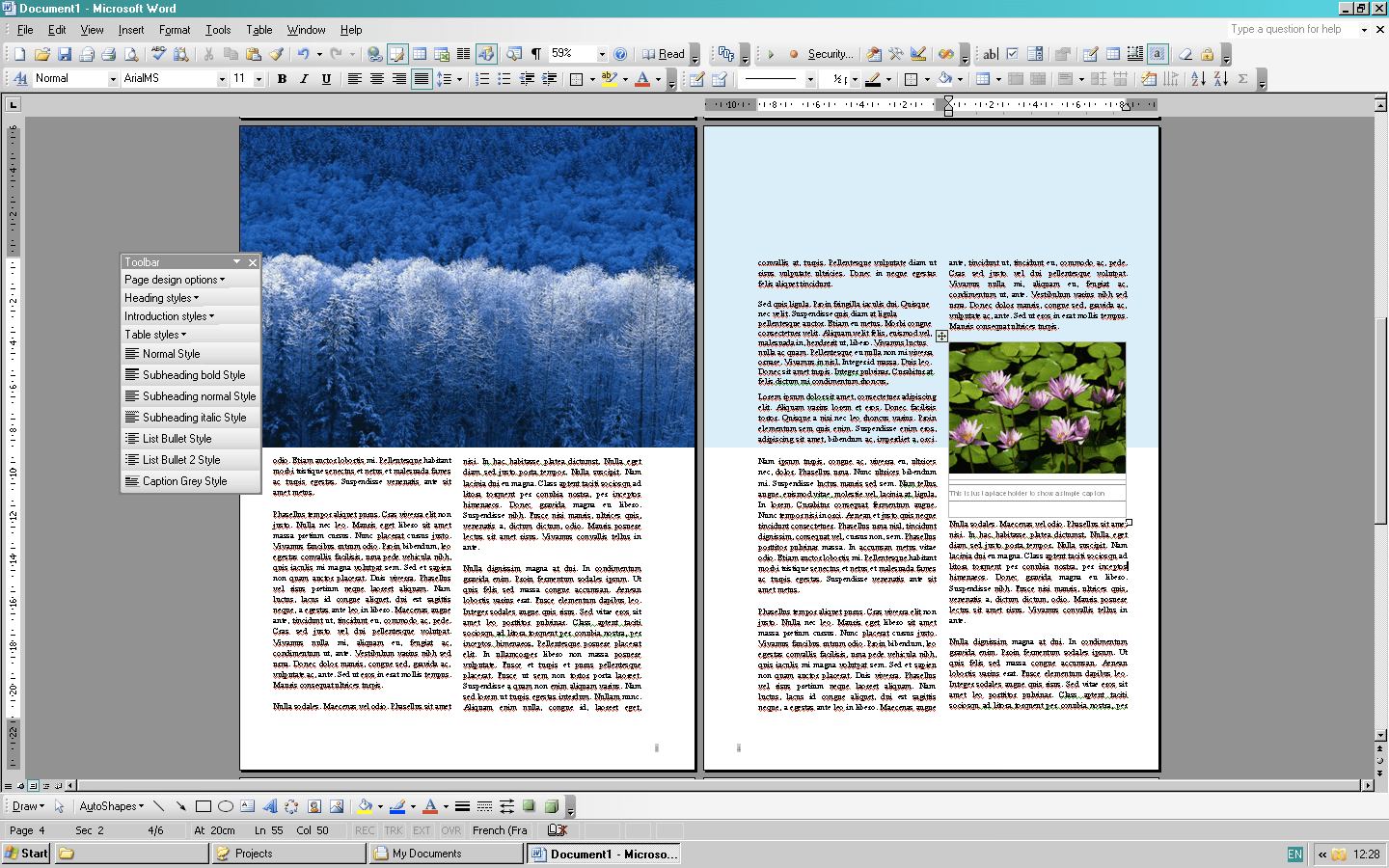Open the Tools menu
Screen dimensions: 1389x868
(x=218, y=30)
